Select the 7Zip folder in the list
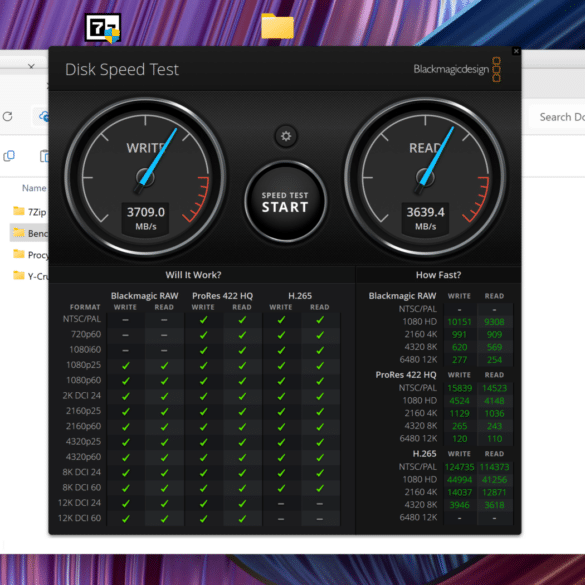The width and height of the screenshot is (585, 585). click(x=29, y=212)
